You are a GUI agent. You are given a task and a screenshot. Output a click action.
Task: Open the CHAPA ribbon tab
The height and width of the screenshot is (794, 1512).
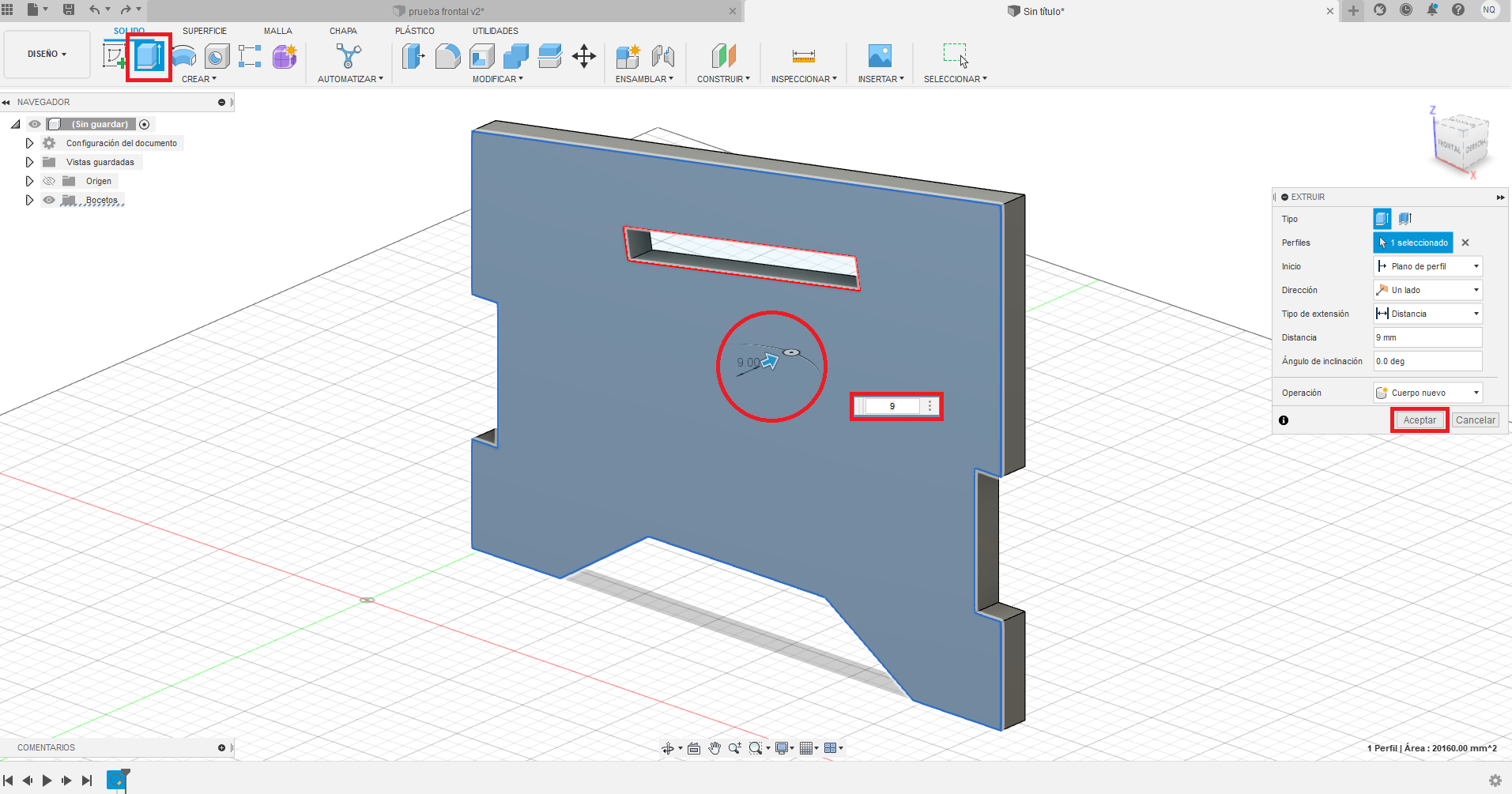343,31
